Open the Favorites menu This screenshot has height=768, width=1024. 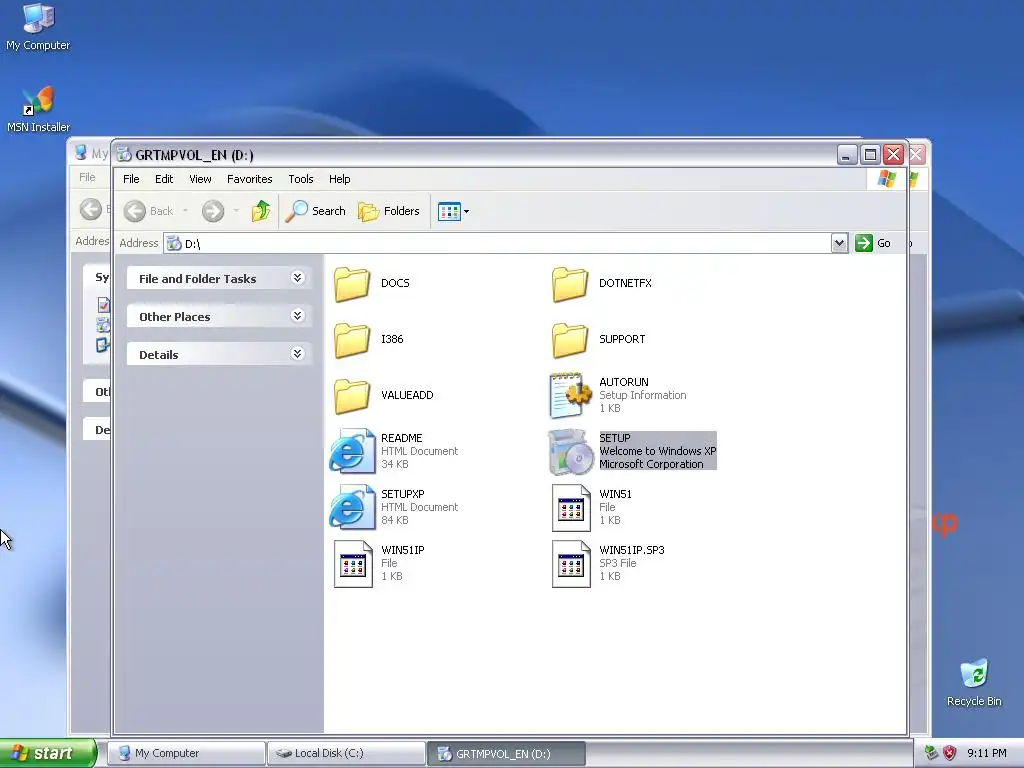click(x=249, y=179)
